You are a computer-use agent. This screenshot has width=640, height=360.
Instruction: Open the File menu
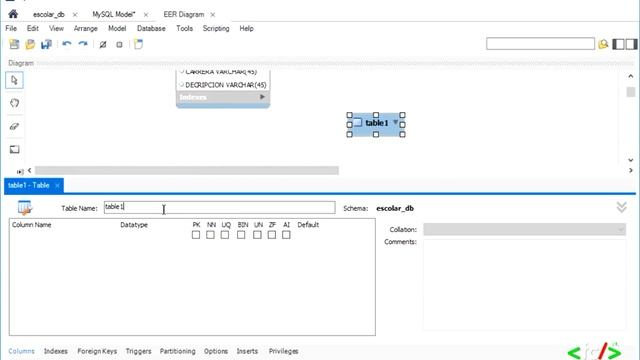point(11,28)
